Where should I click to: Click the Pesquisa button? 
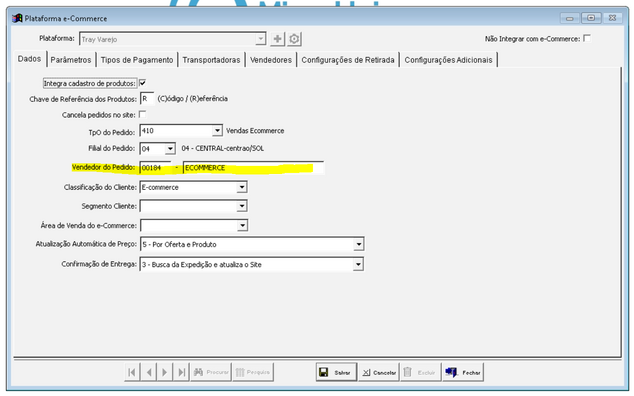253,372
